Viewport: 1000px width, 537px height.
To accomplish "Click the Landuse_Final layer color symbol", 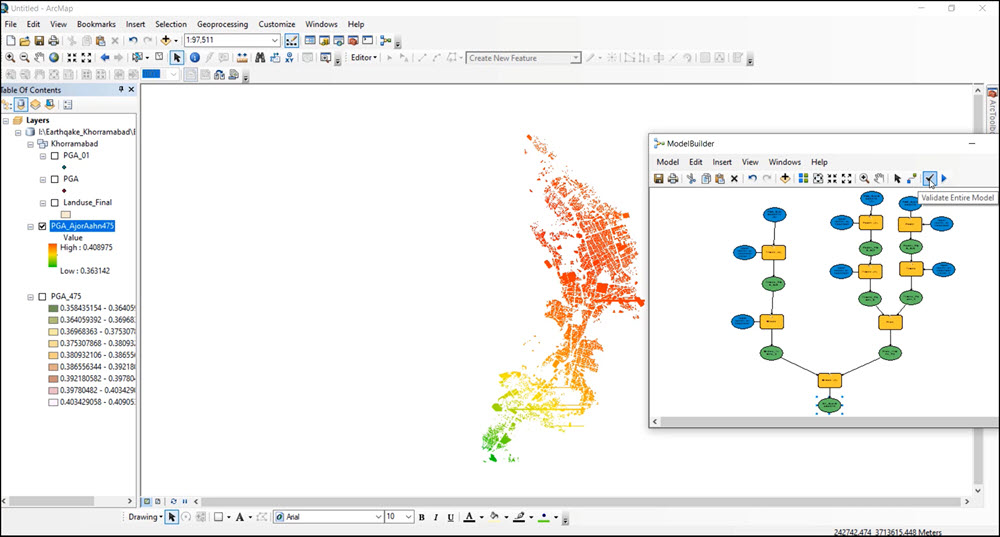I will click(x=66, y=214).
